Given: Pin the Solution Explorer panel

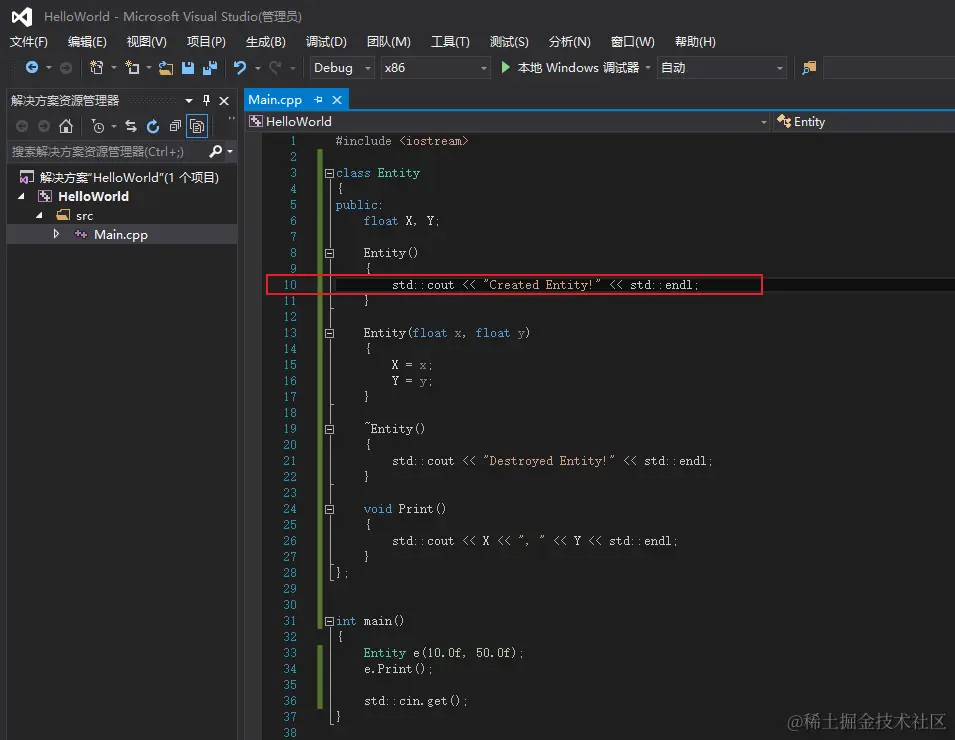Looking at the screenshot, I should (206, 100).
